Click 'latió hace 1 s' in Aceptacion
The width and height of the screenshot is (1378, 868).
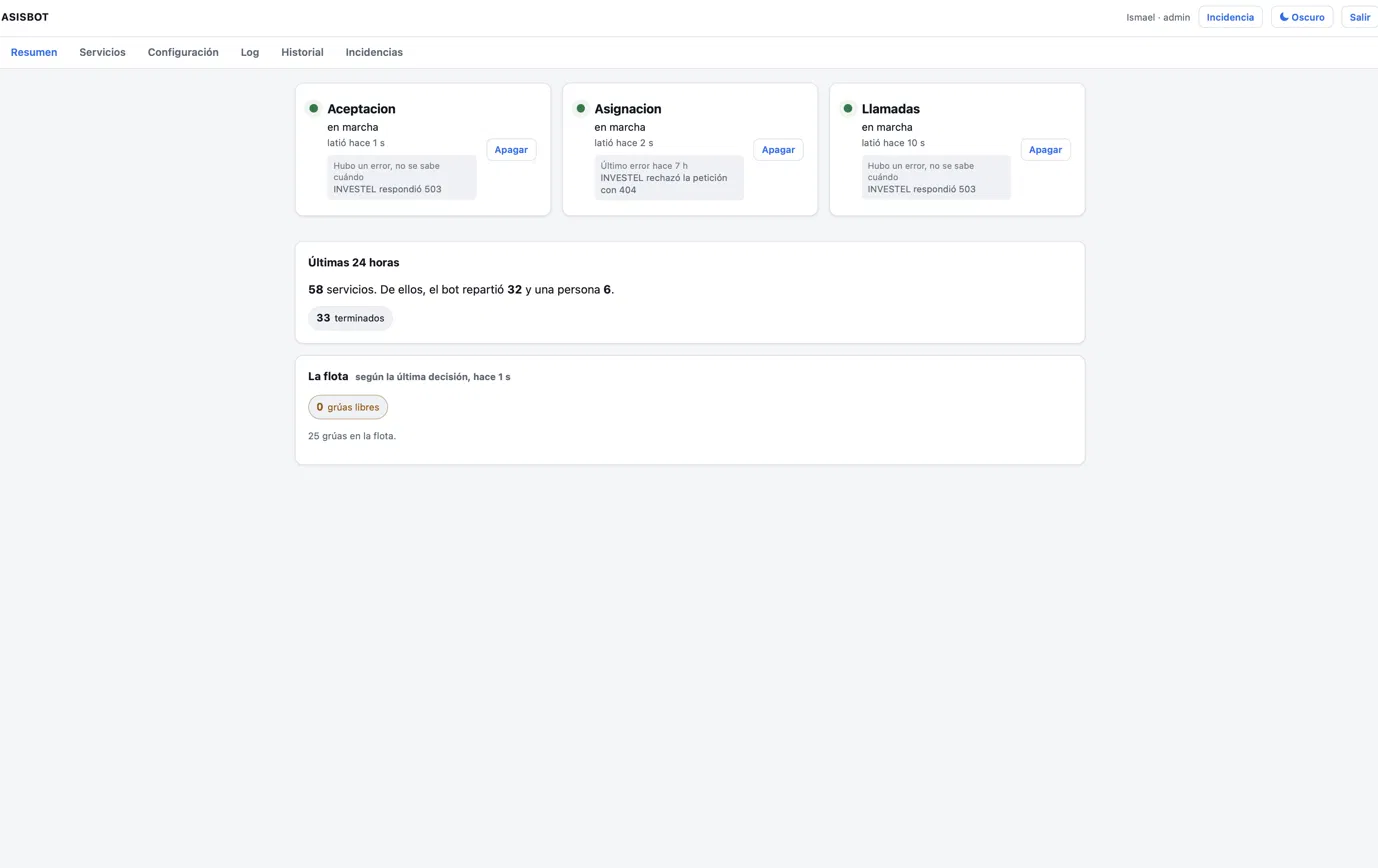(356, 143)
